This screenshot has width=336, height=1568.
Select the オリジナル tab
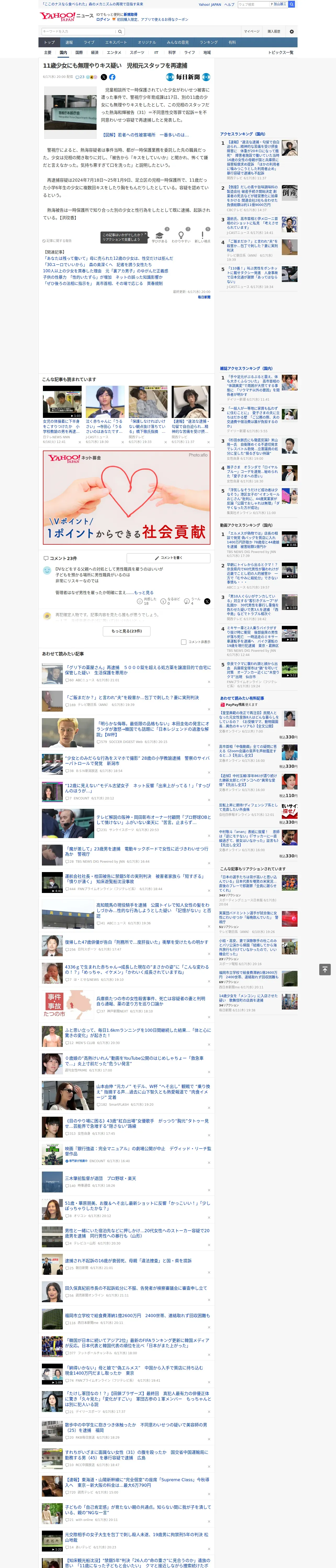(147, 42)
